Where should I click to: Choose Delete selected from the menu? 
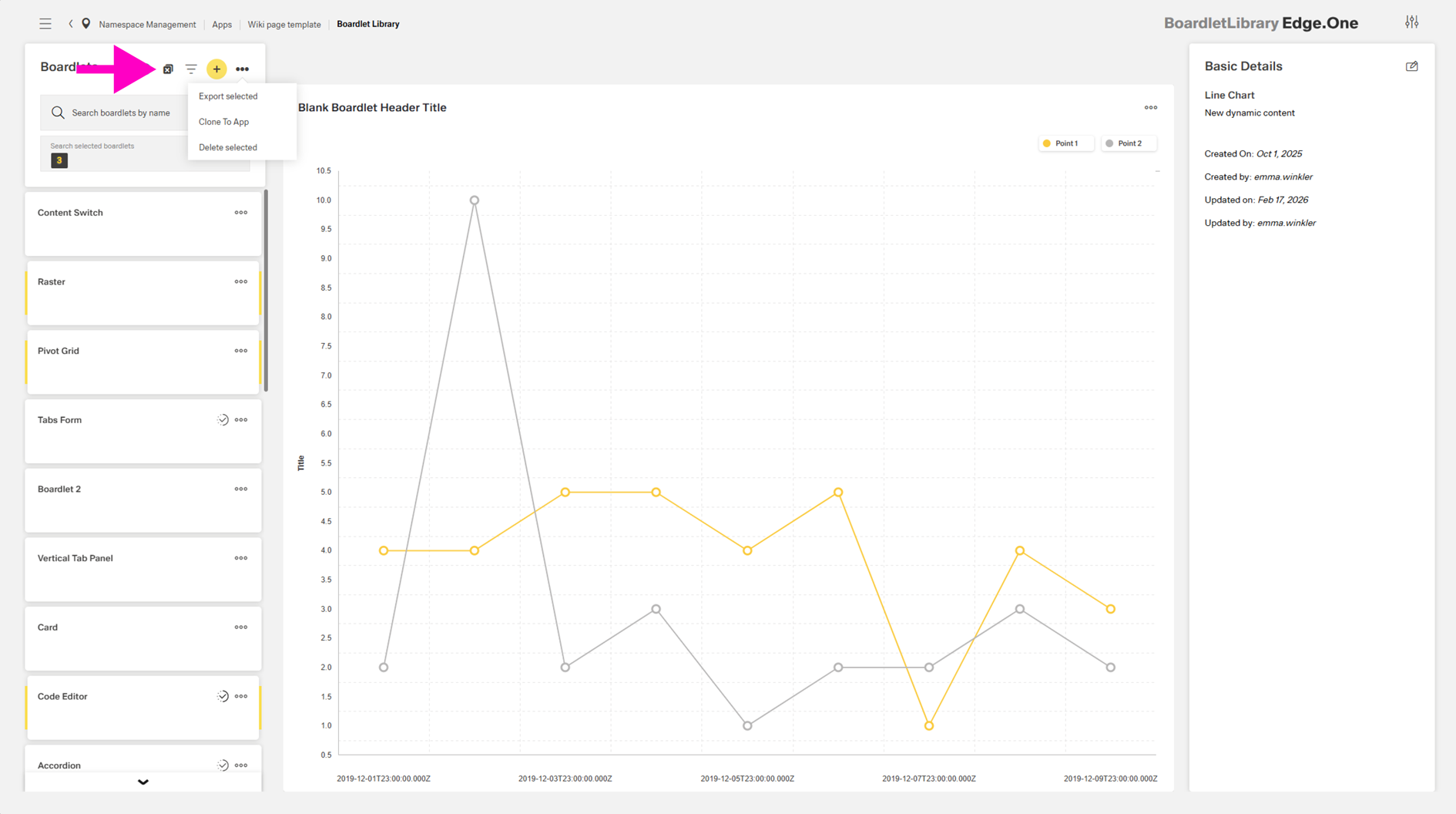[228, 147]
